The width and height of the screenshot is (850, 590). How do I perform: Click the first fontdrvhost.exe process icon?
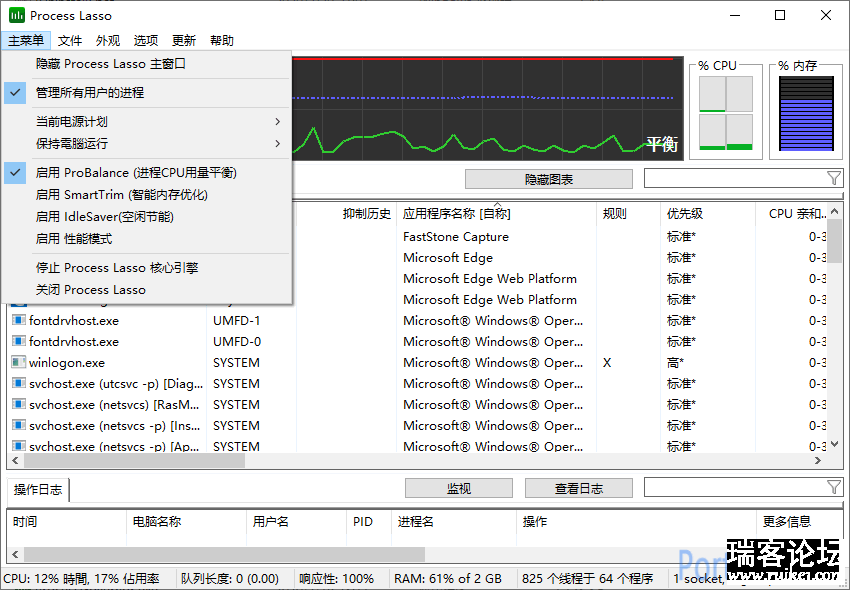19,320
